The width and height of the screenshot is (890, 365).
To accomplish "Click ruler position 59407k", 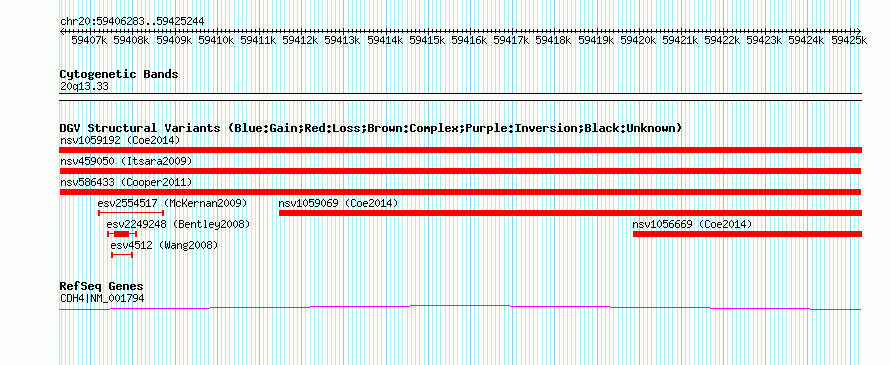I will pos(89,40).
